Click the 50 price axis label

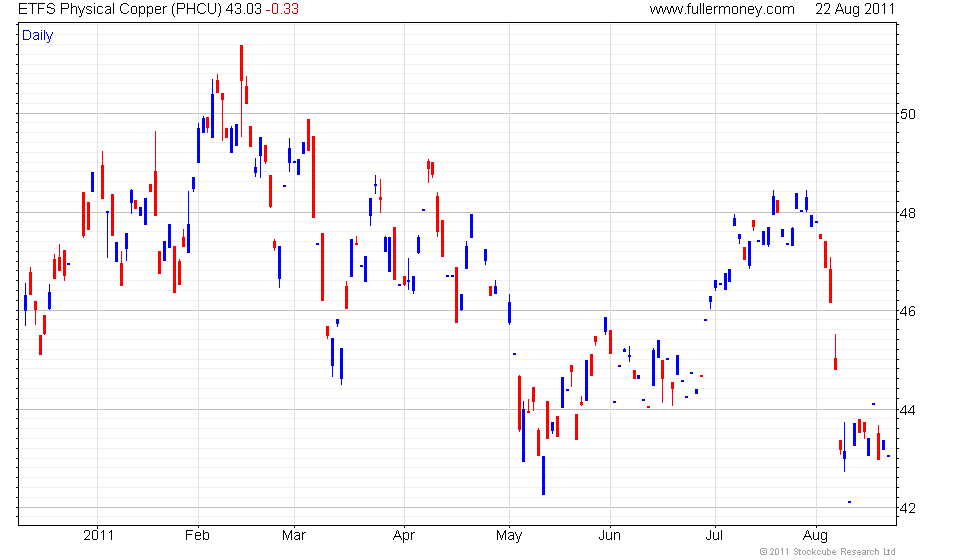908,114
